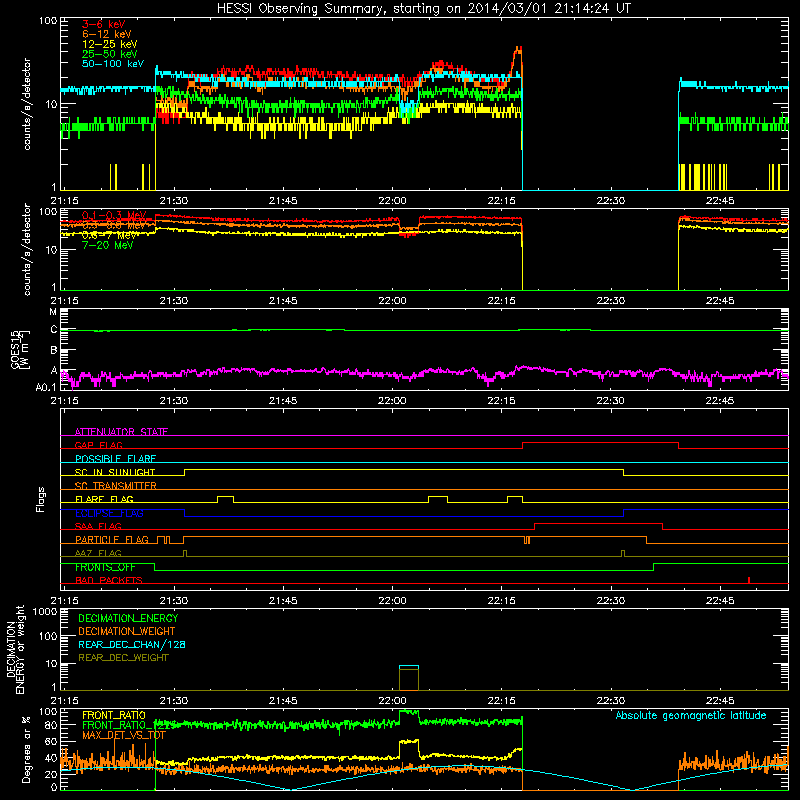Click the Flags axis label
The width and height of the screenshot is (800, 800).
[40, 499]
